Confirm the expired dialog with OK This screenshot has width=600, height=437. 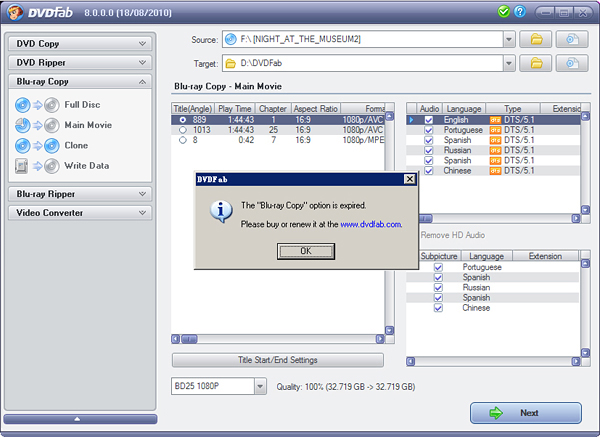[x=306, y=251]
